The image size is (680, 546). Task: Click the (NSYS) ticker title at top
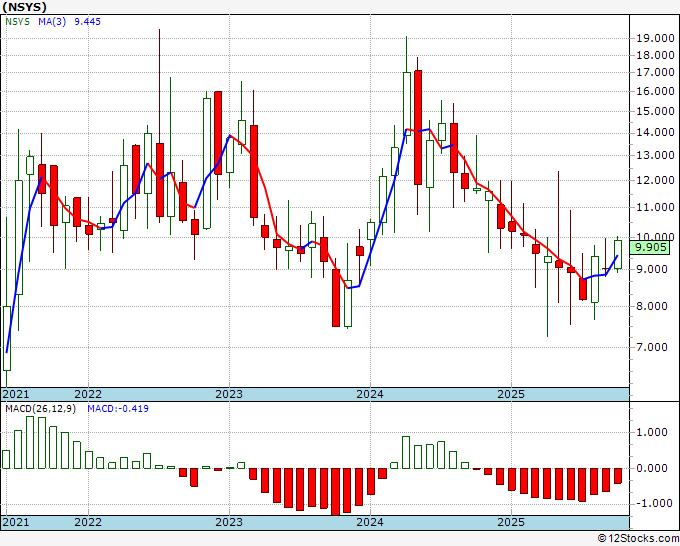click(x=26, y=6)
